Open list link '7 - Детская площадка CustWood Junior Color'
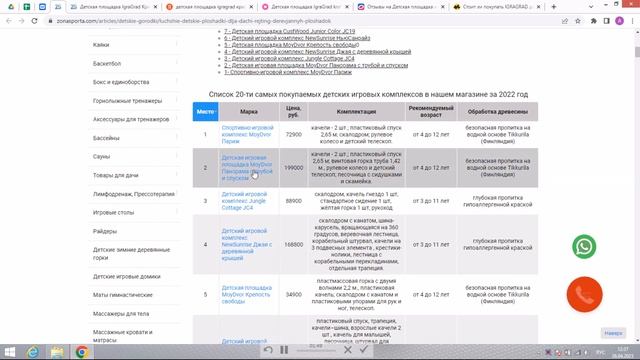Image resolution: width=640 pixels, height=360 pixels. 289,31
